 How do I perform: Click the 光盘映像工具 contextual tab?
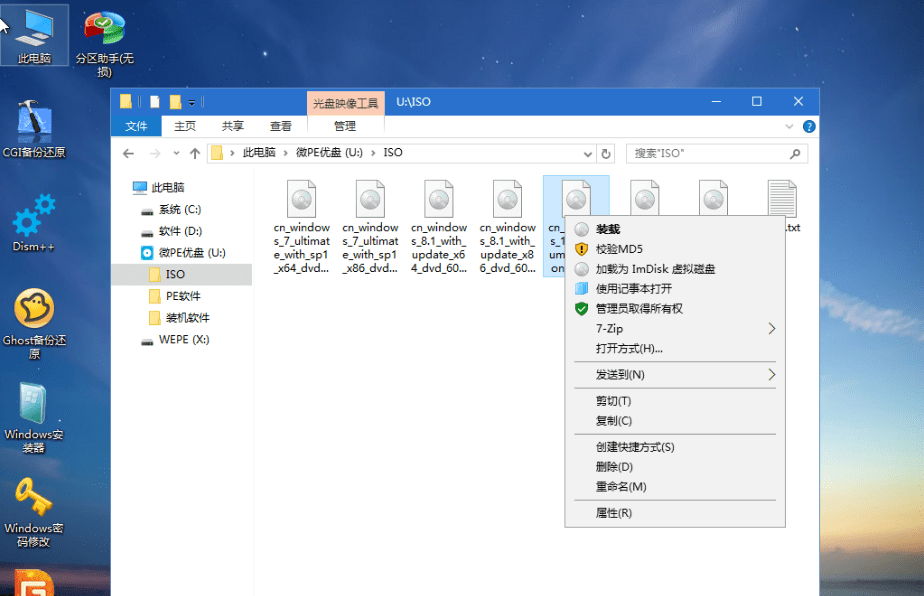(345, 103)
